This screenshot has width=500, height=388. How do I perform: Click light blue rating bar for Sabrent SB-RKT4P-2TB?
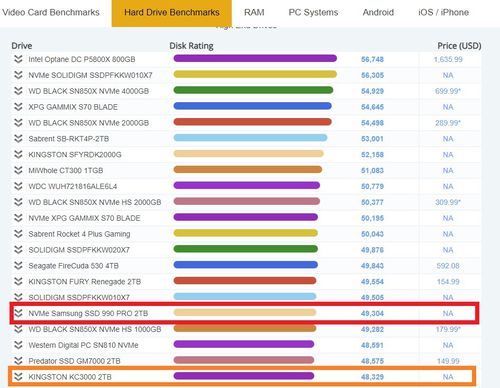(250, 138)
